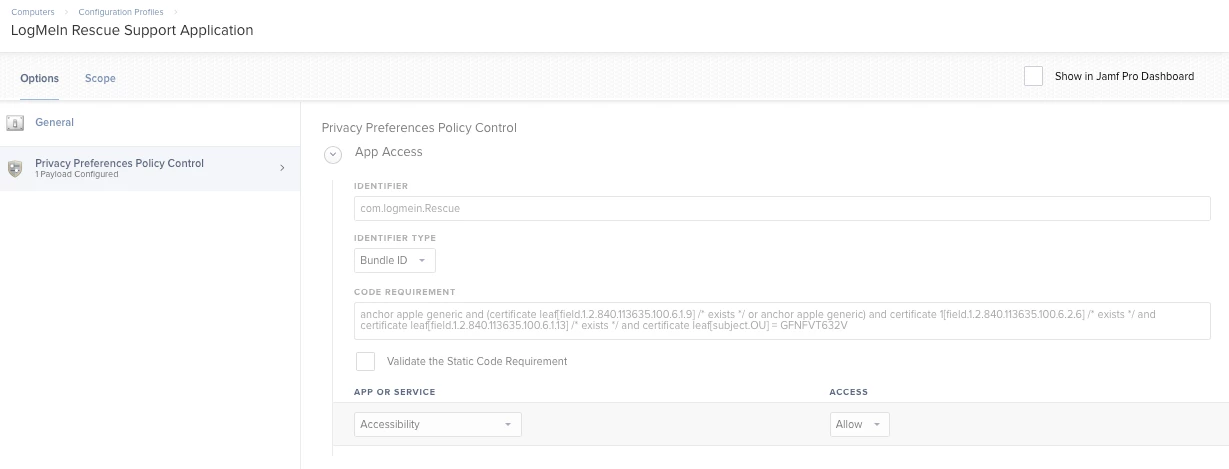The height and width of the screenshot is (469, 1229).
Task: Click the CODE REQUIREMENT label
Action: (x=405, y=292)
